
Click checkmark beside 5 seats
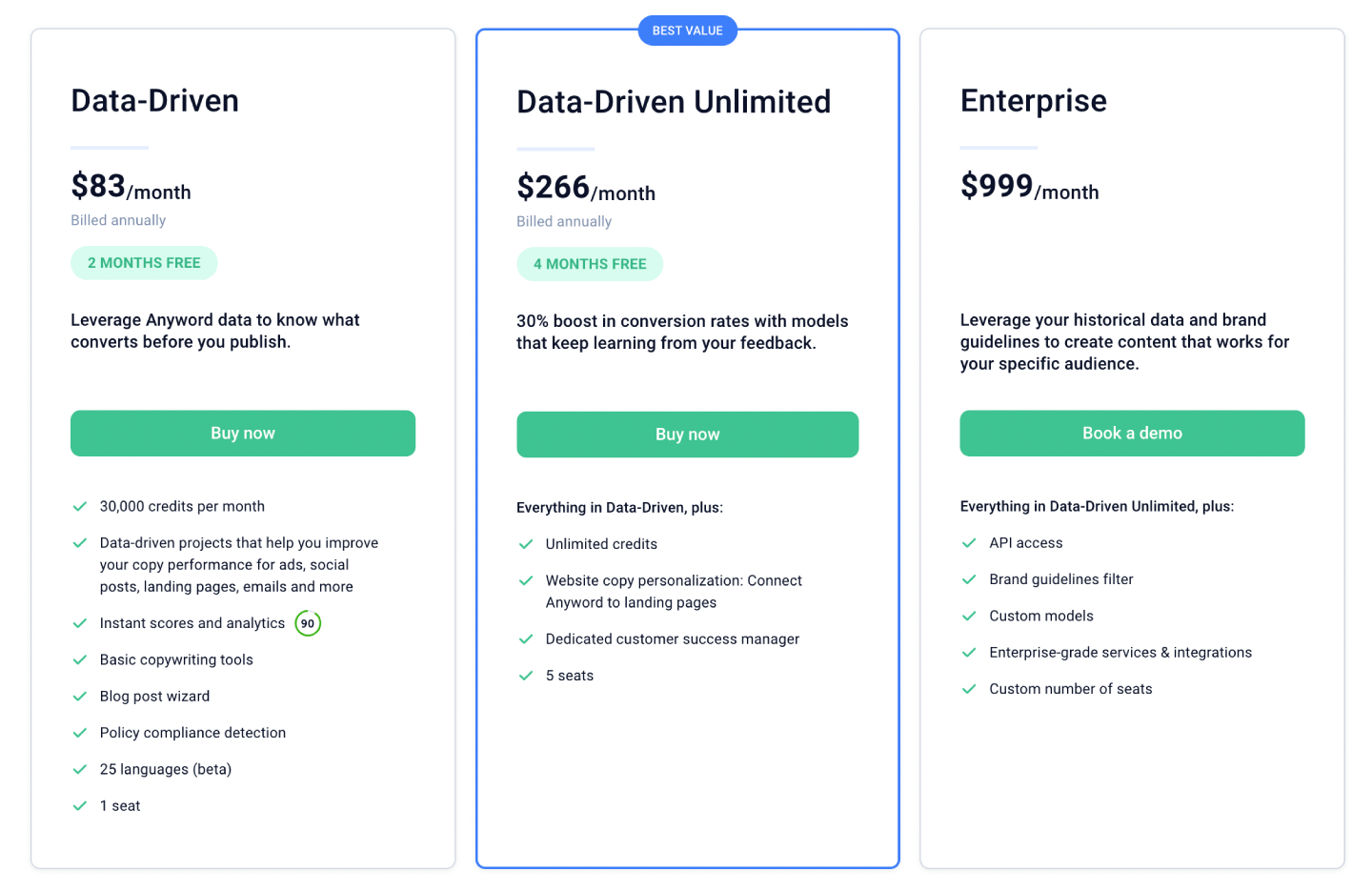click(525, 676)
